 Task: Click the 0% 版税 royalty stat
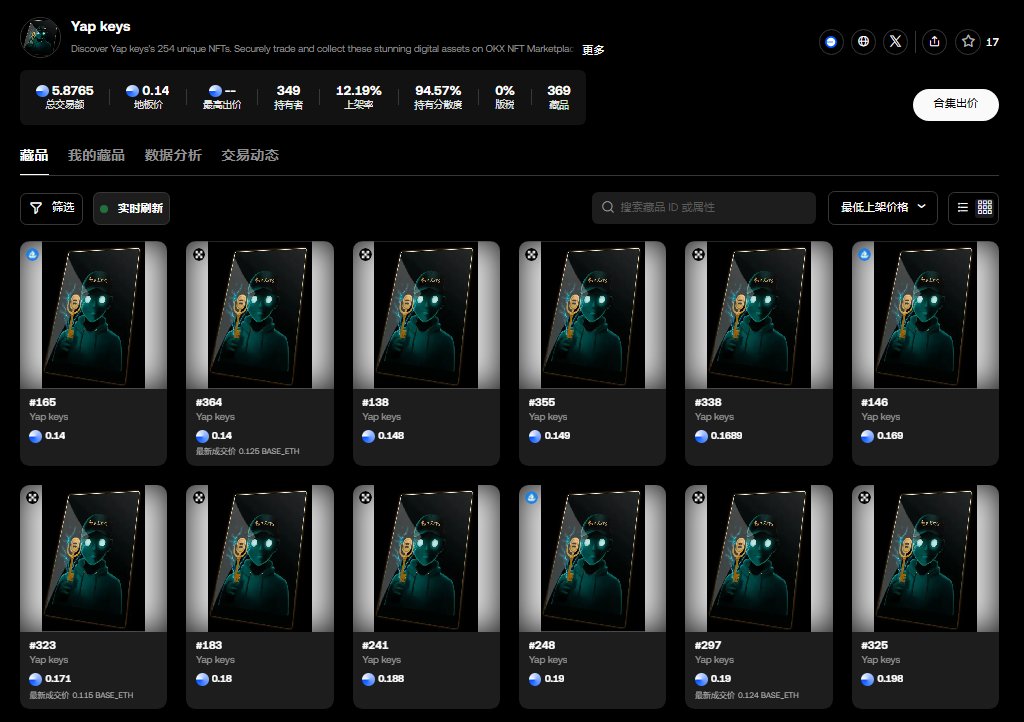pos(505,97)
